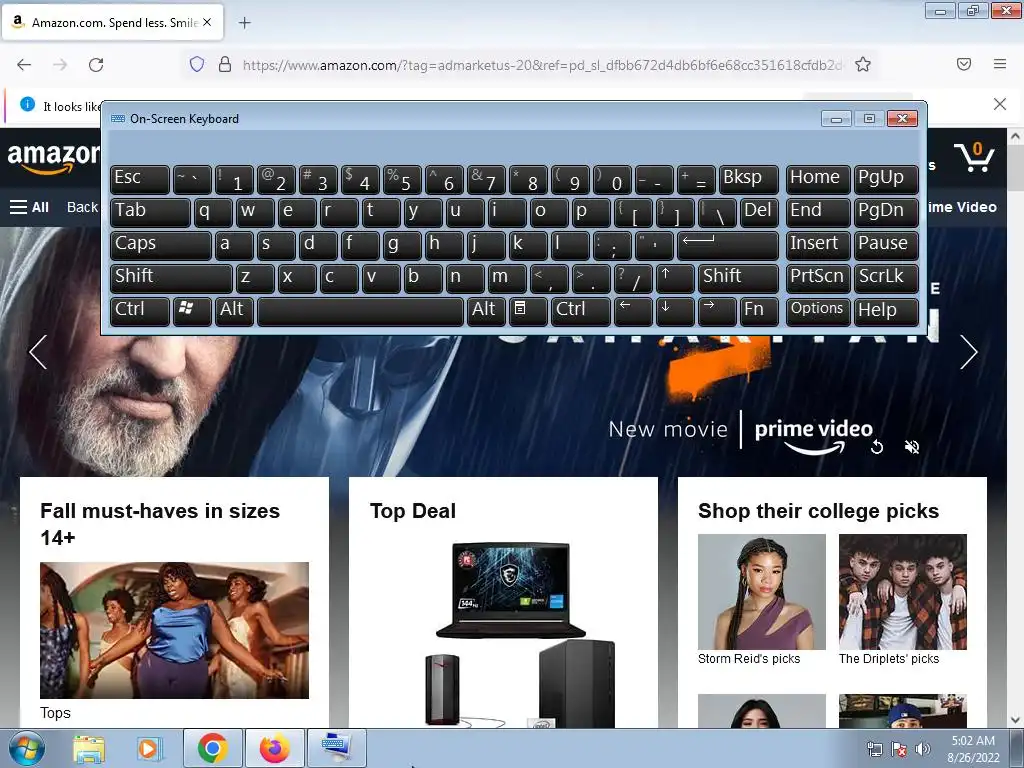This screenshot has height=768, width=1024.
Task: View site security lock info
Action: (225, 64)
